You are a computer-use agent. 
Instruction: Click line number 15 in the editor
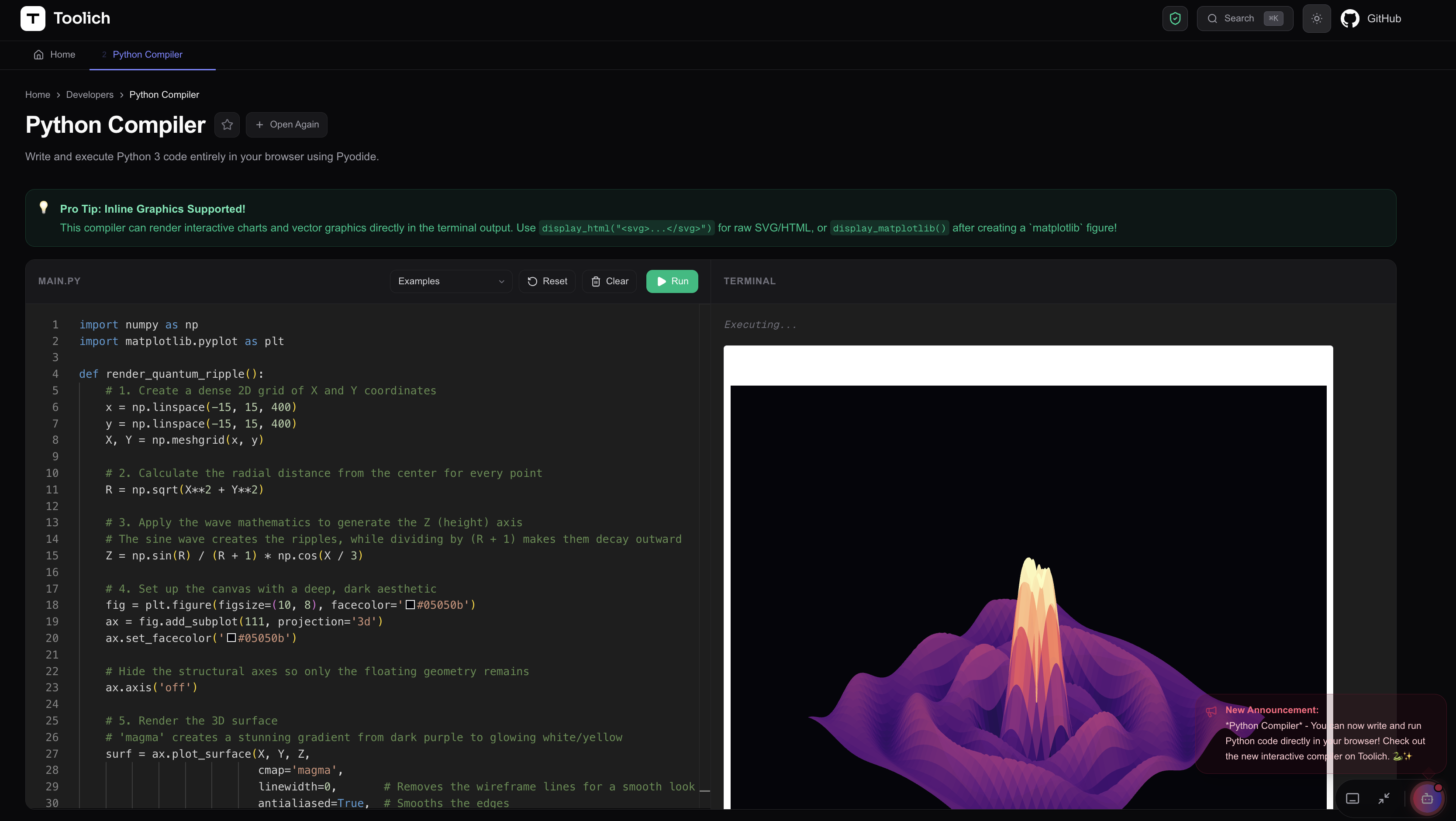pos(52,556)
